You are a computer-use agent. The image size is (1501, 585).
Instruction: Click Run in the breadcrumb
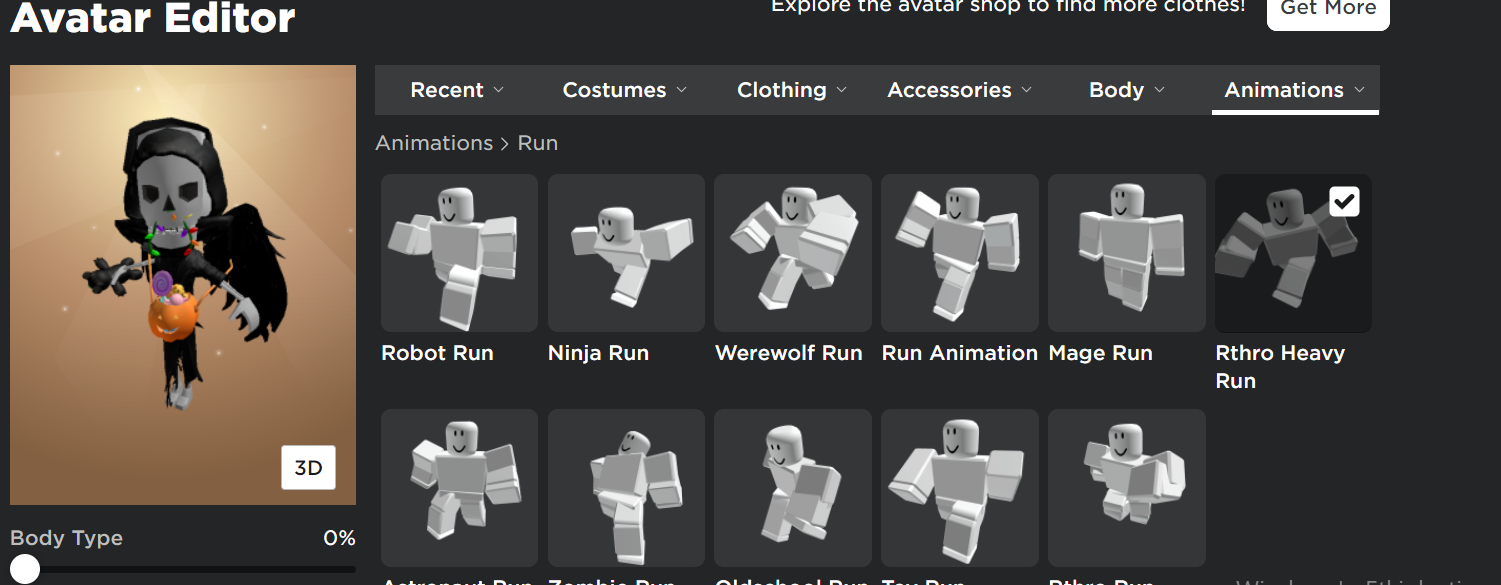point(538,143)
